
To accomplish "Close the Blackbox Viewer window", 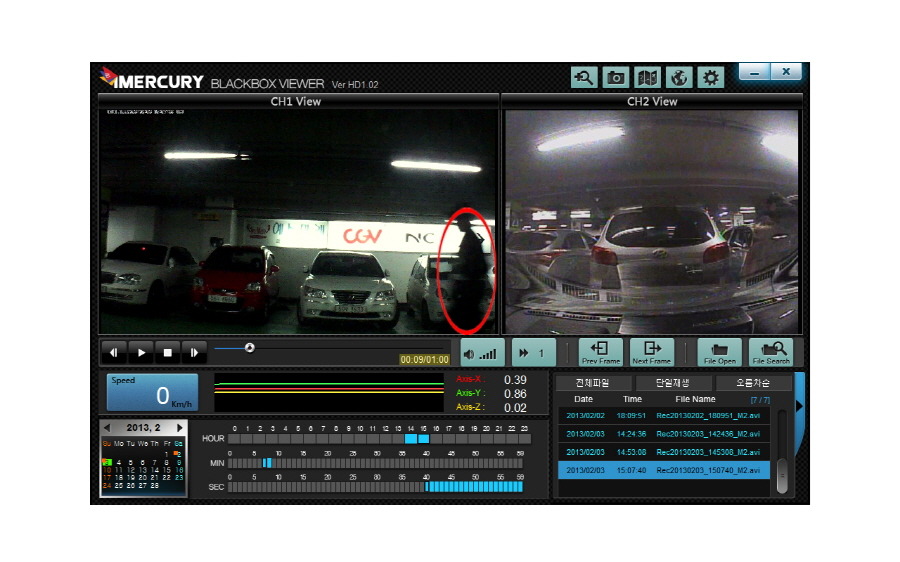I will coord(786,72).
